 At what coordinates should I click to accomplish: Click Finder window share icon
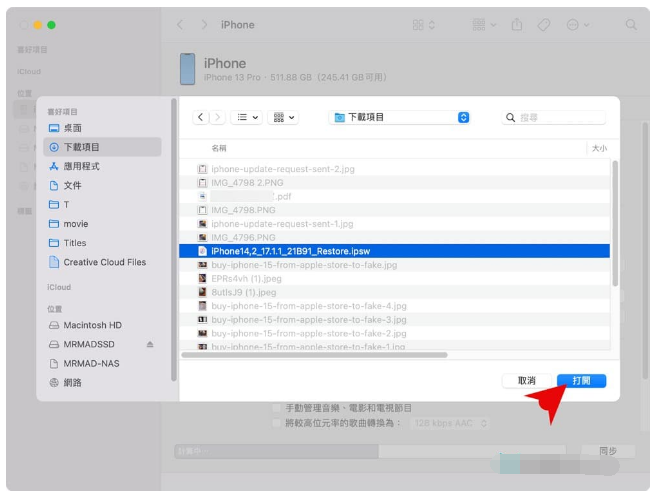click(517, 25)
